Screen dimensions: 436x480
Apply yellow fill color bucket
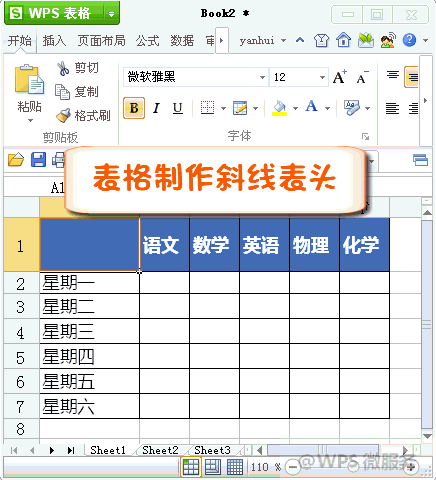pos(280,108)
